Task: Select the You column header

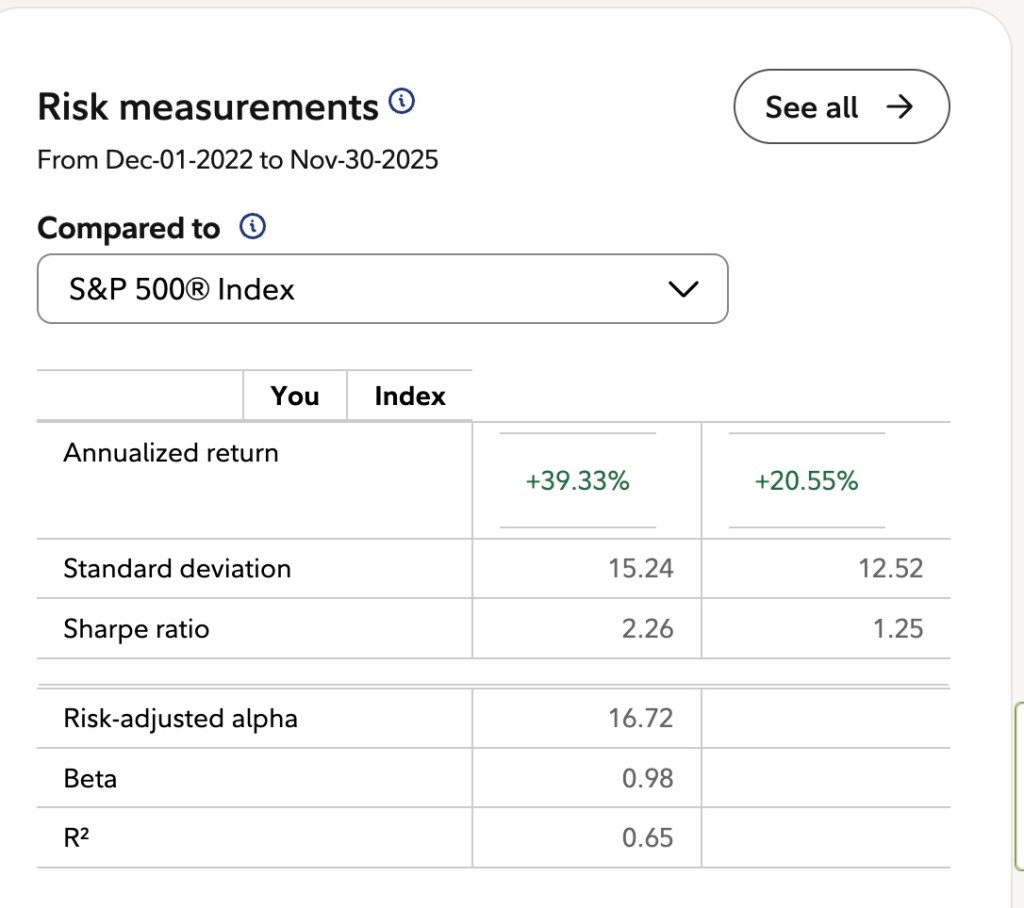Action: pos(294,396)
